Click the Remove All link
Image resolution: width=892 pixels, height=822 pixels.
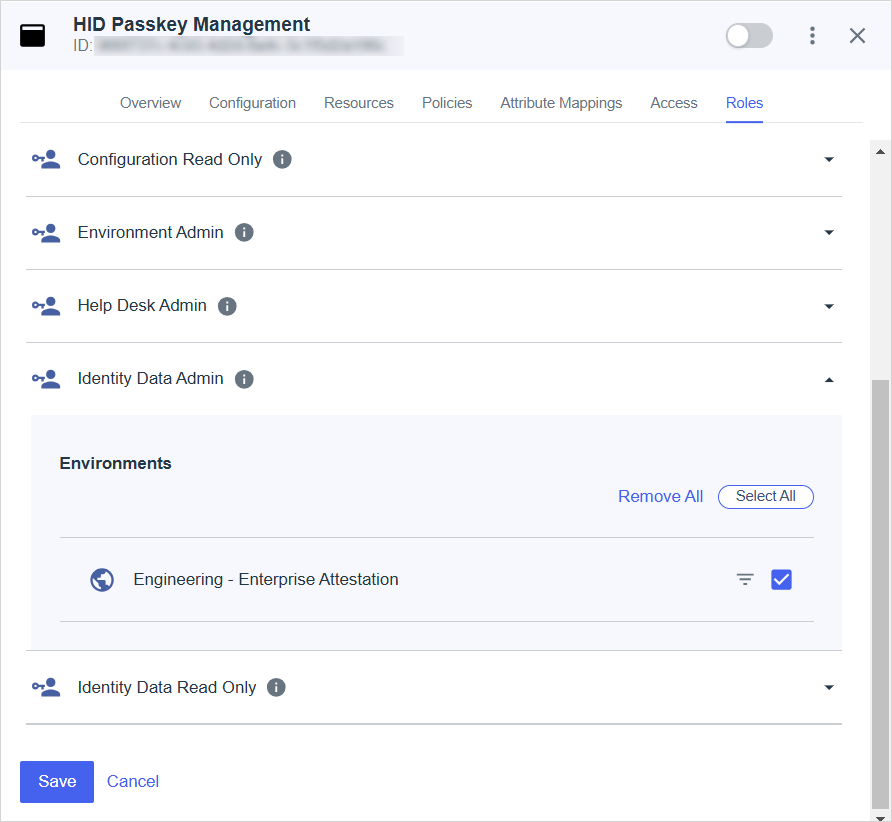click(x=660, y=497)
